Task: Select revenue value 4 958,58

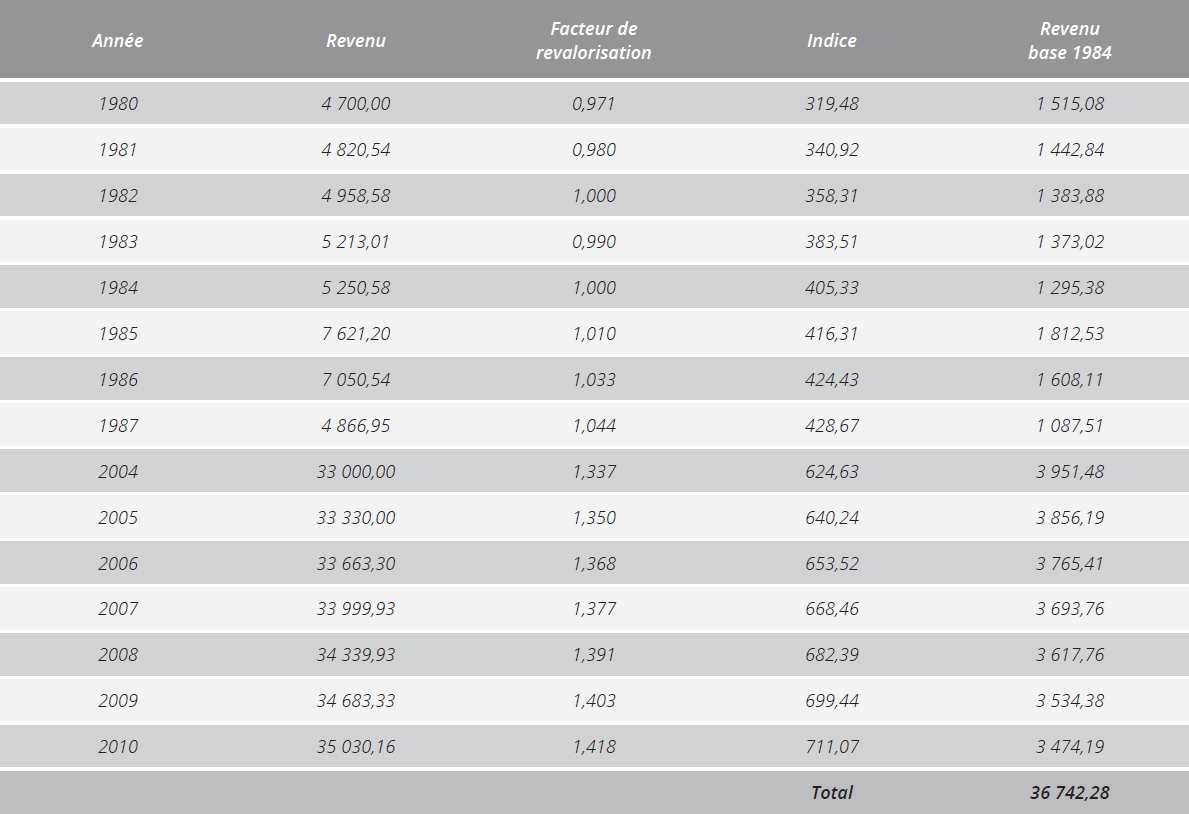Action: click(x=356, y=196)
